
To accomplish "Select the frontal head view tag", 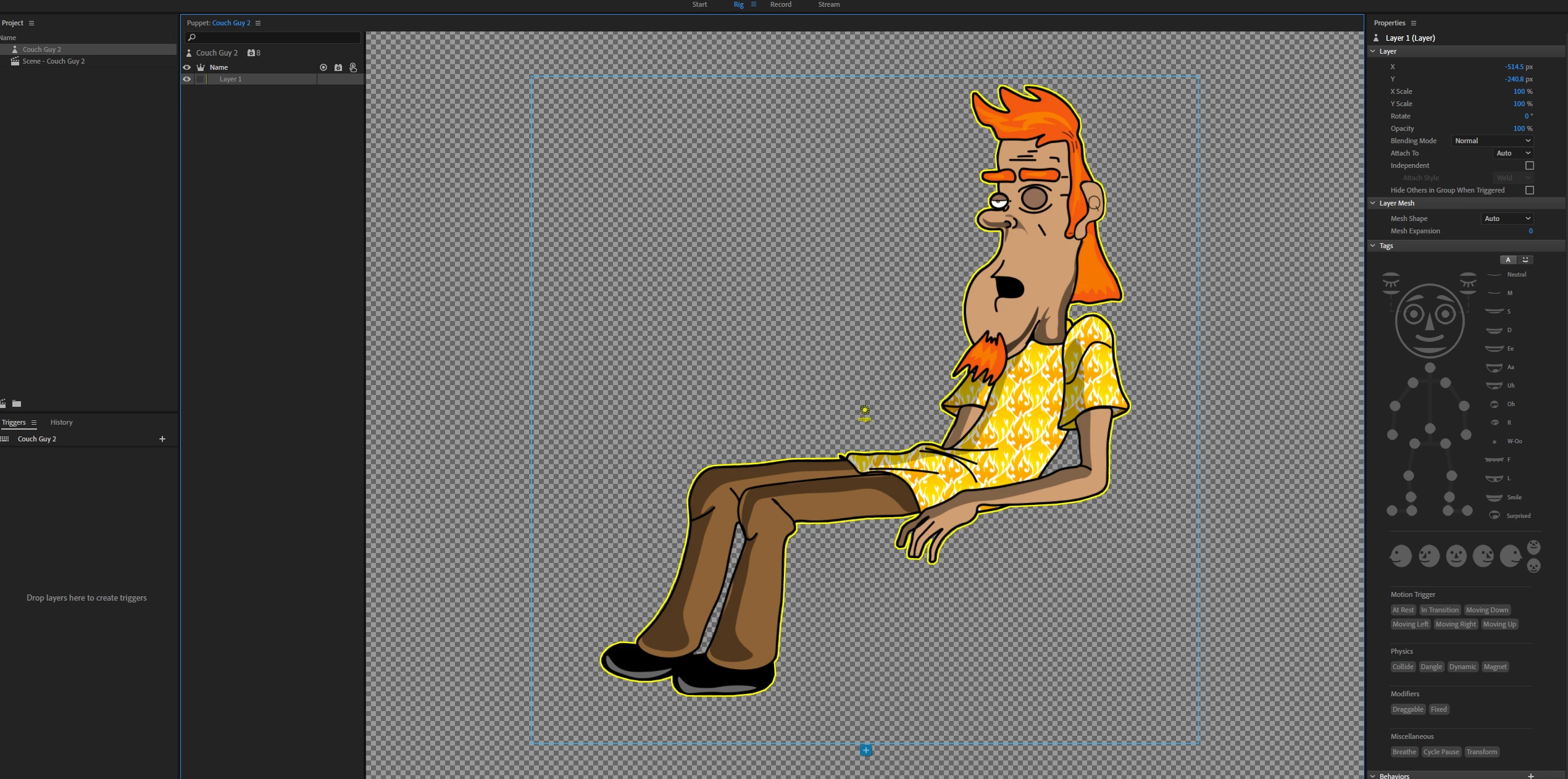I will pyautogui.click(x=1456, y=556).
